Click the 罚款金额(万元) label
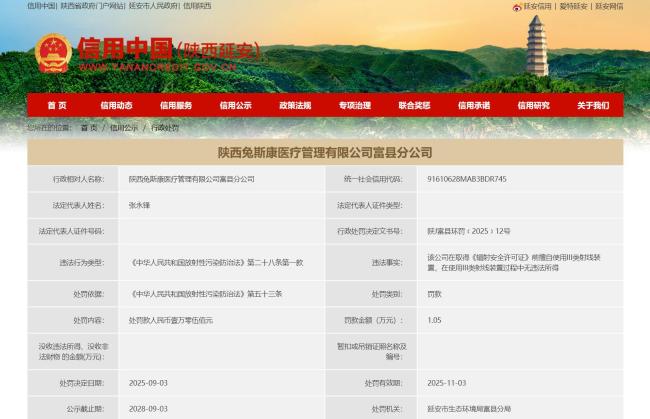Image resolution: width=650 pixels, height=419 pixels. (x=373, y=320)
